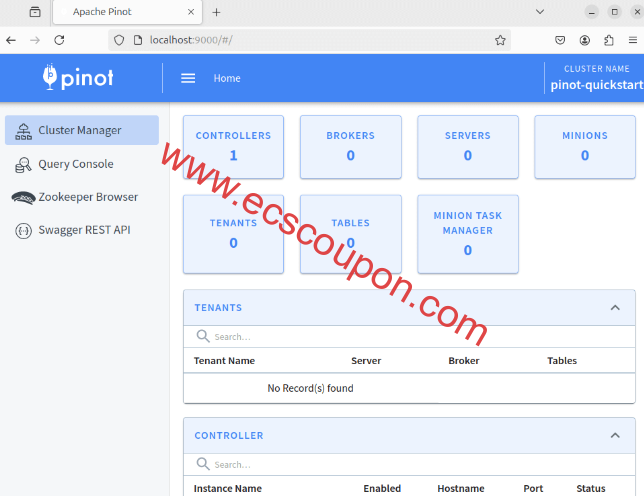
Task: Sort by Tenant Name column
Action: point(224,361)
